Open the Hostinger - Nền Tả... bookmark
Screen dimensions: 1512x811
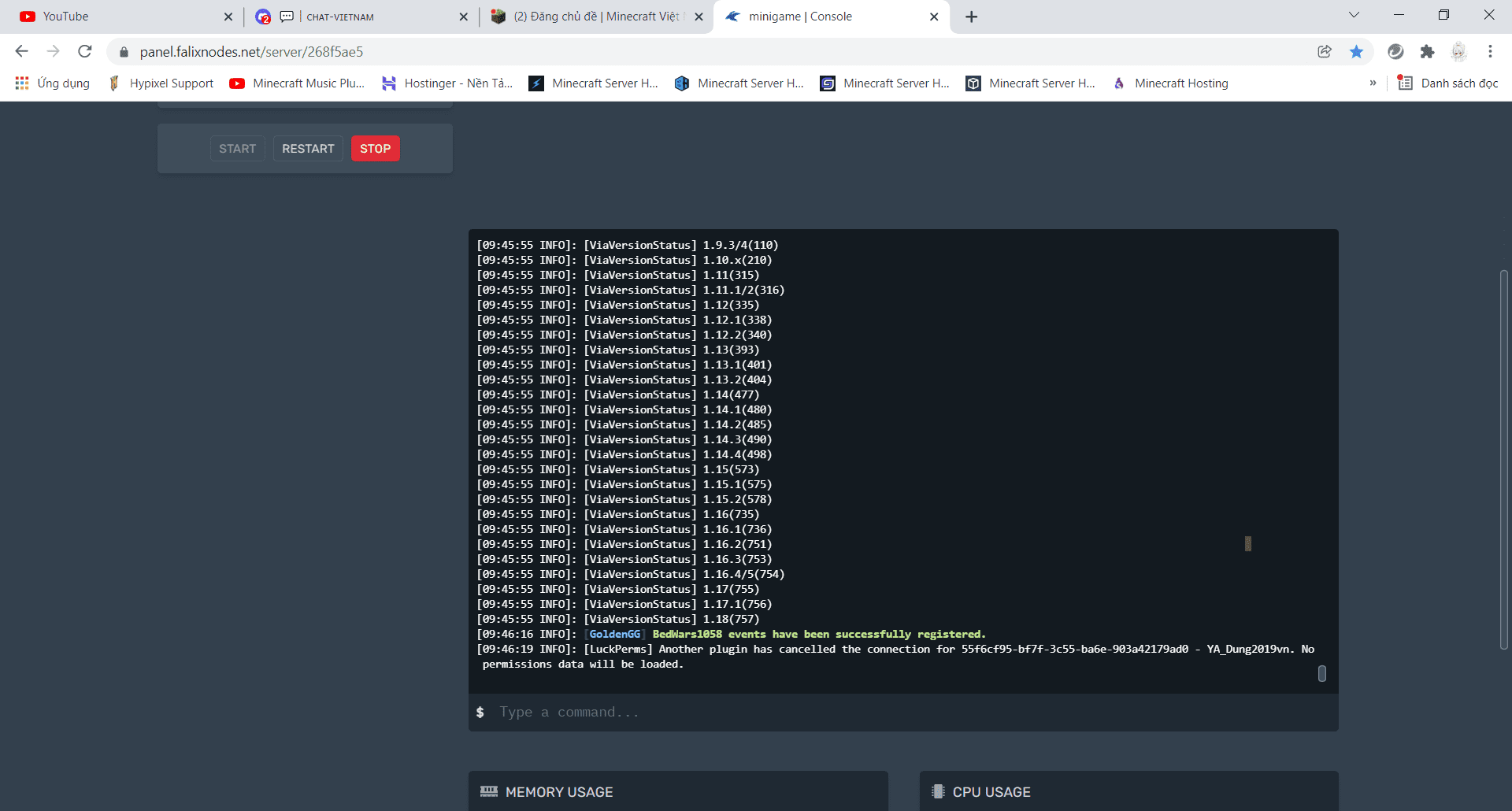point(447,83)
